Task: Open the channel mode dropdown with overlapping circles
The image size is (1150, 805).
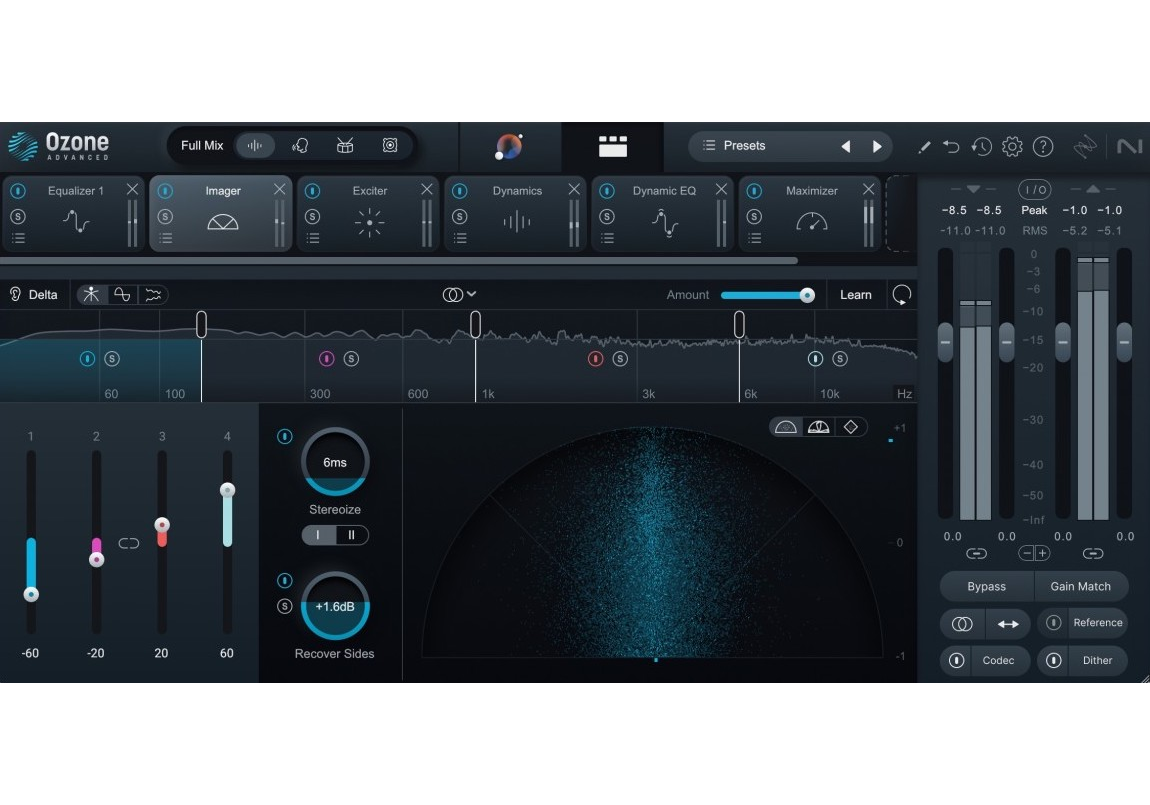Action: tap(460, 295)
